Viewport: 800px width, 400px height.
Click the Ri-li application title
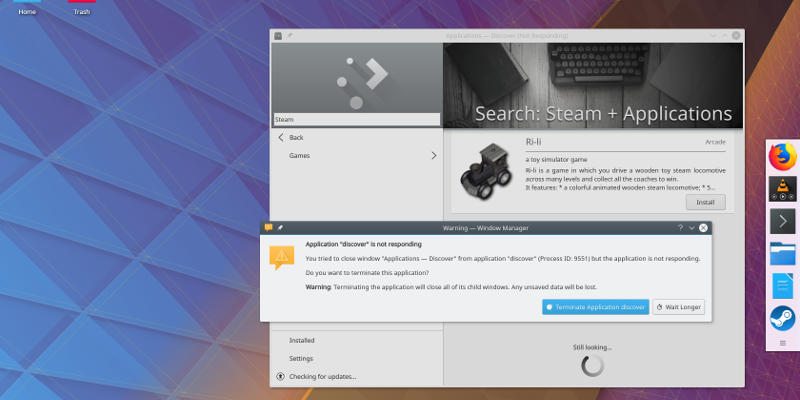[x=533, y=142]
